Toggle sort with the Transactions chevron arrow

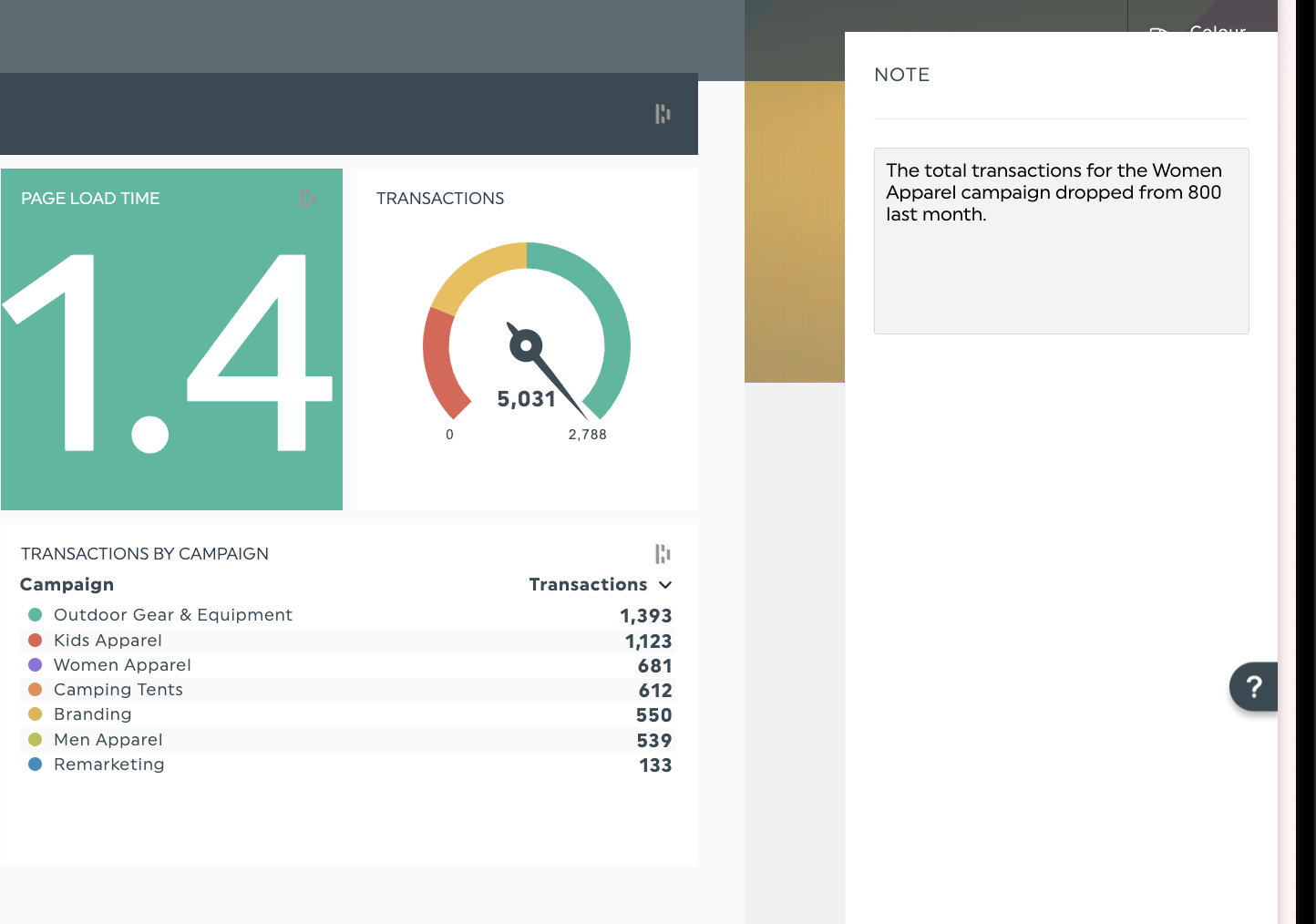coord(665,585)
